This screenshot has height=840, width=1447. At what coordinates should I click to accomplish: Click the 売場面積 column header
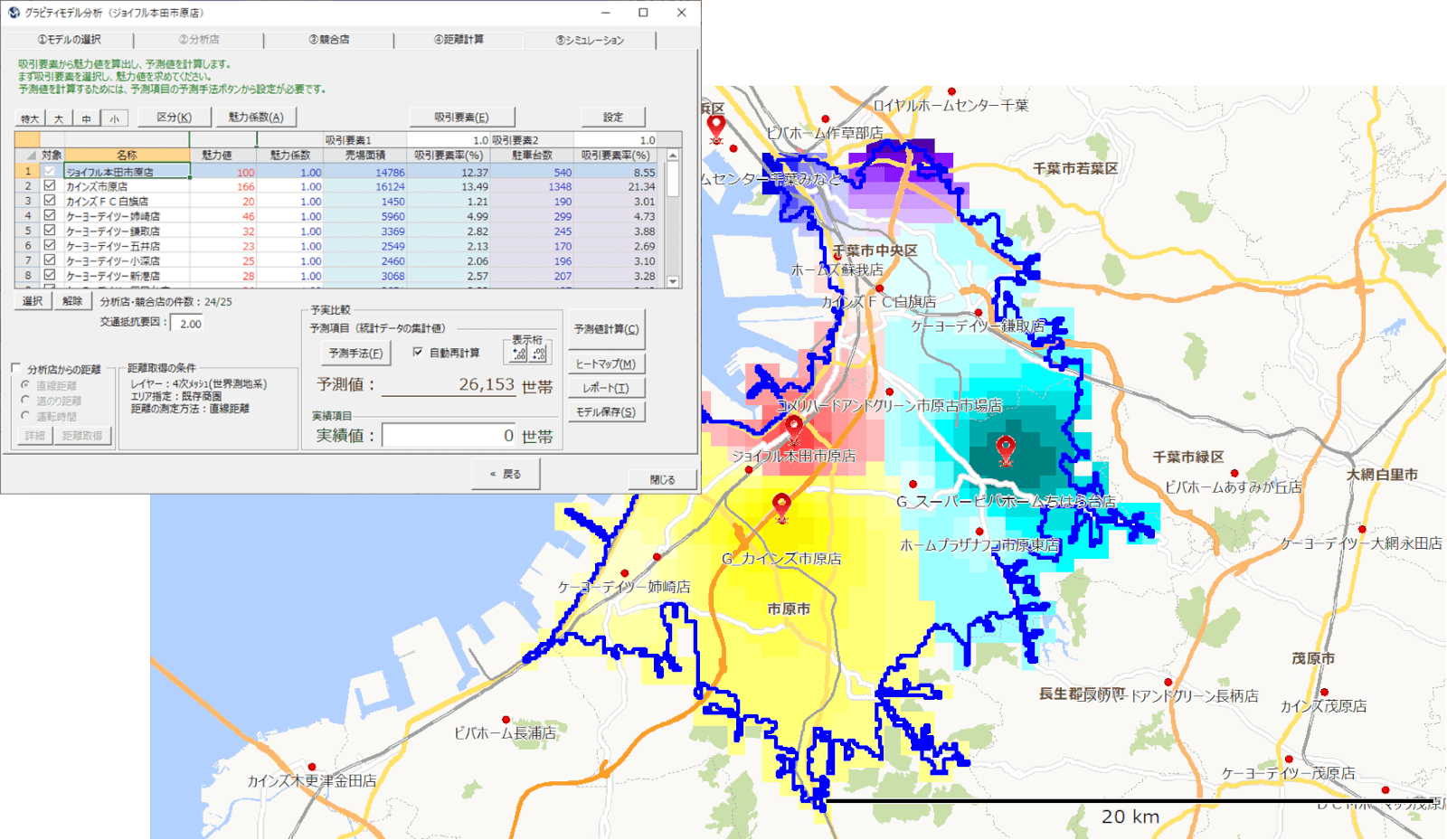coord(365,156)
